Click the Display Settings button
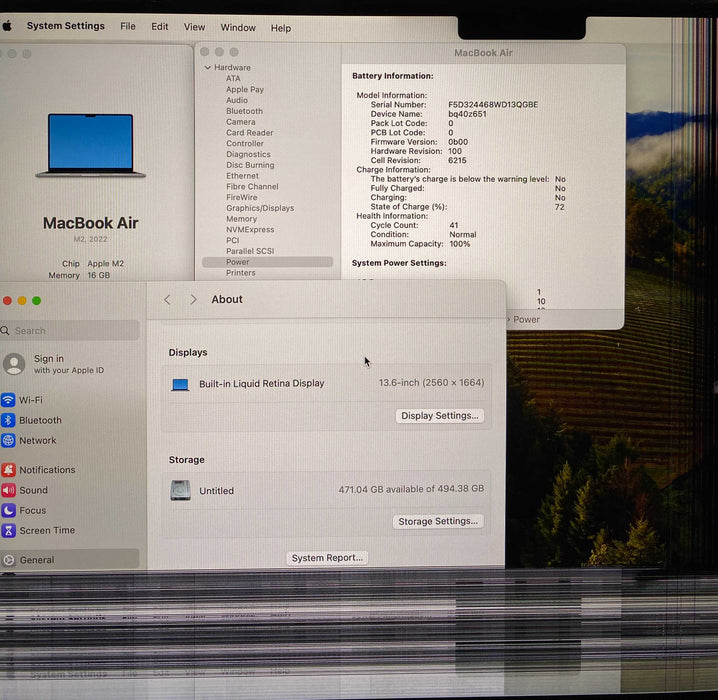Image resolution: width=718 pixels, height=700 pixels. (440, 416)
